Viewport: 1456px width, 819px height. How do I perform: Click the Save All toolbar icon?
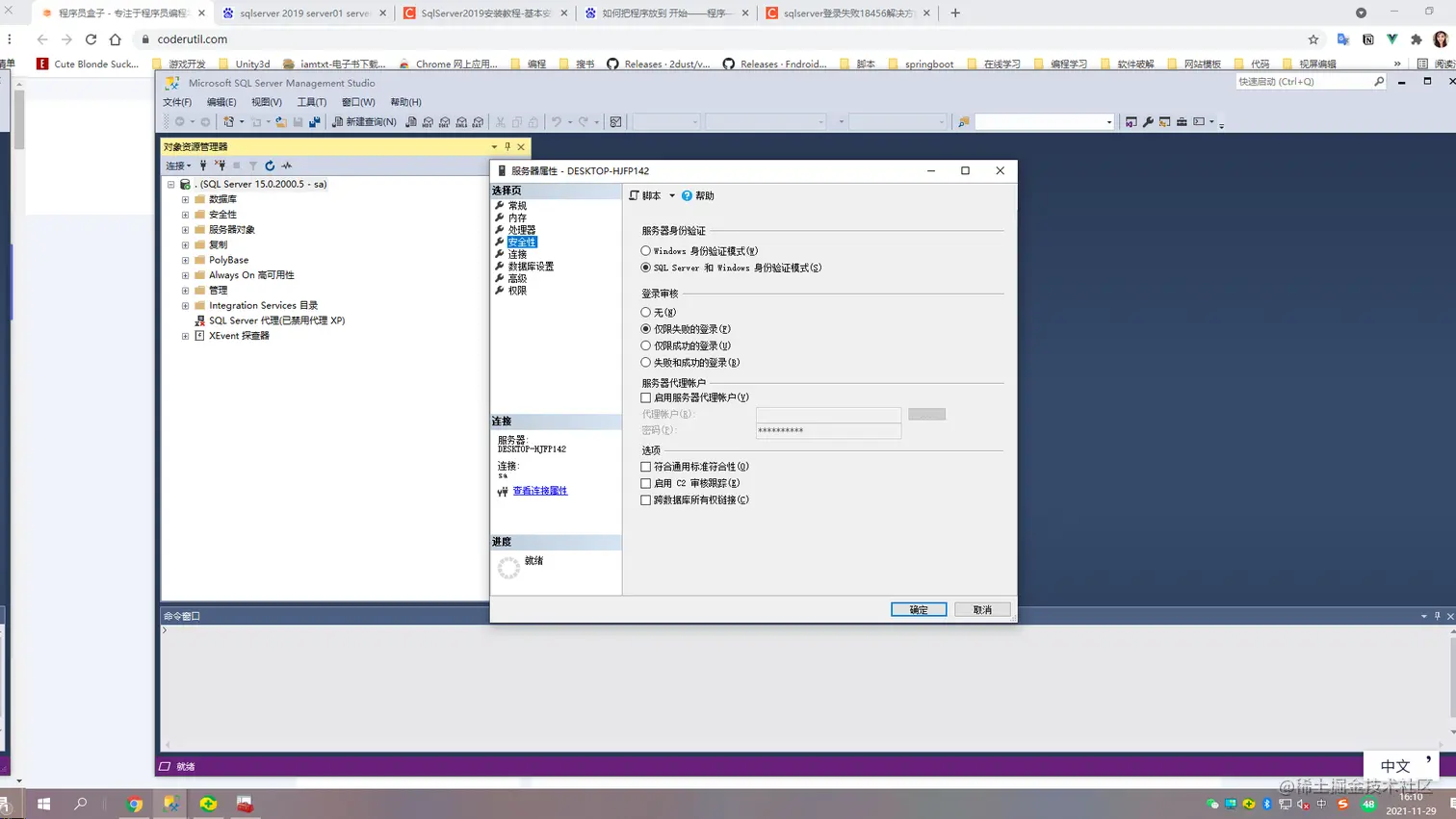point(315,122)
